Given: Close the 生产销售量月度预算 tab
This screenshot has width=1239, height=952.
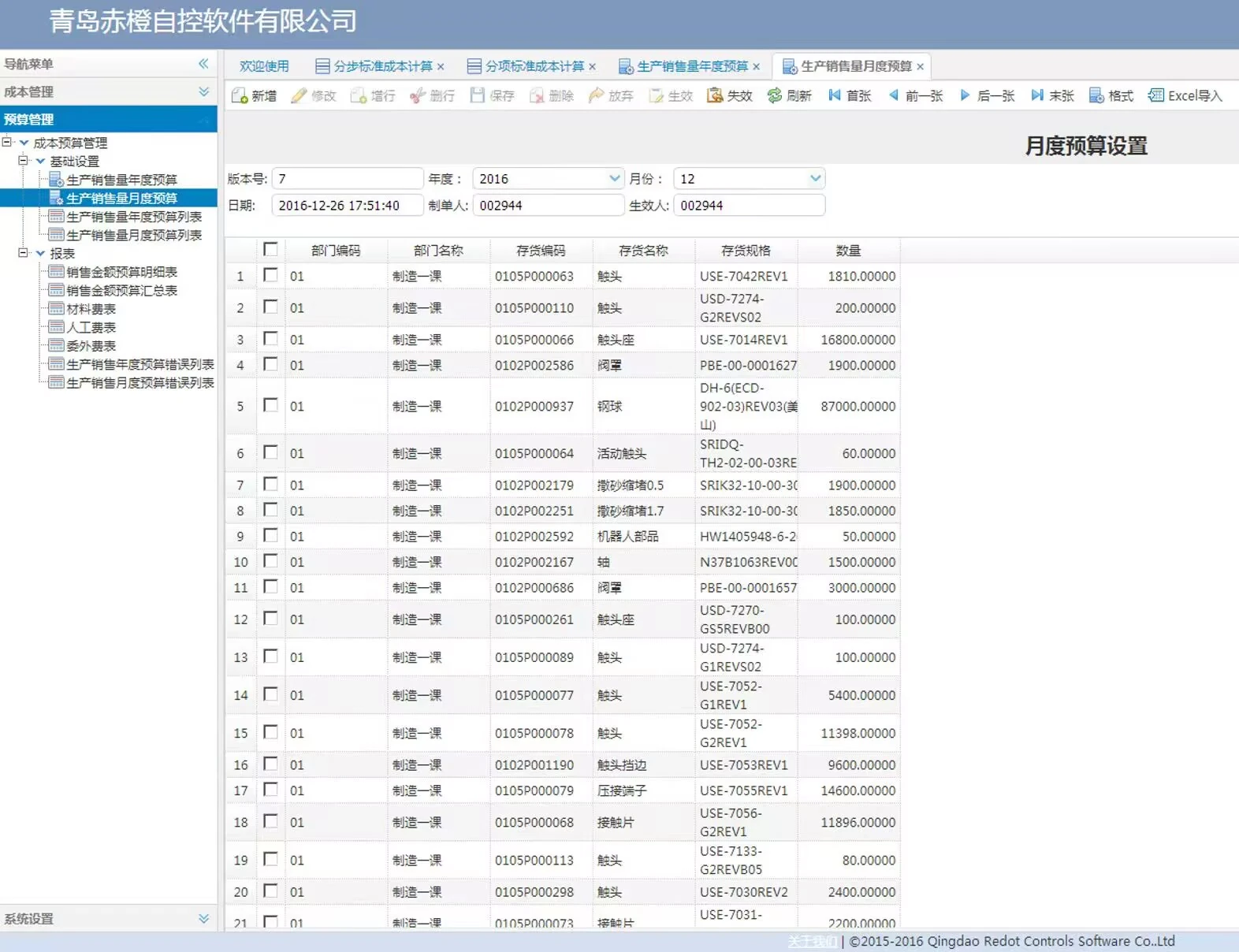Looking at the screenshot, I should (x=920, y=67).
